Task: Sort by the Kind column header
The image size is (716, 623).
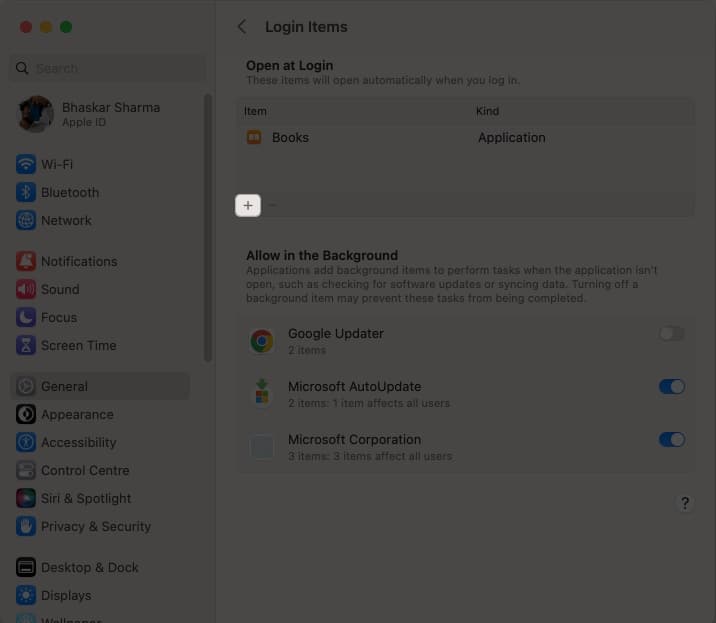Action: point(487,111)
